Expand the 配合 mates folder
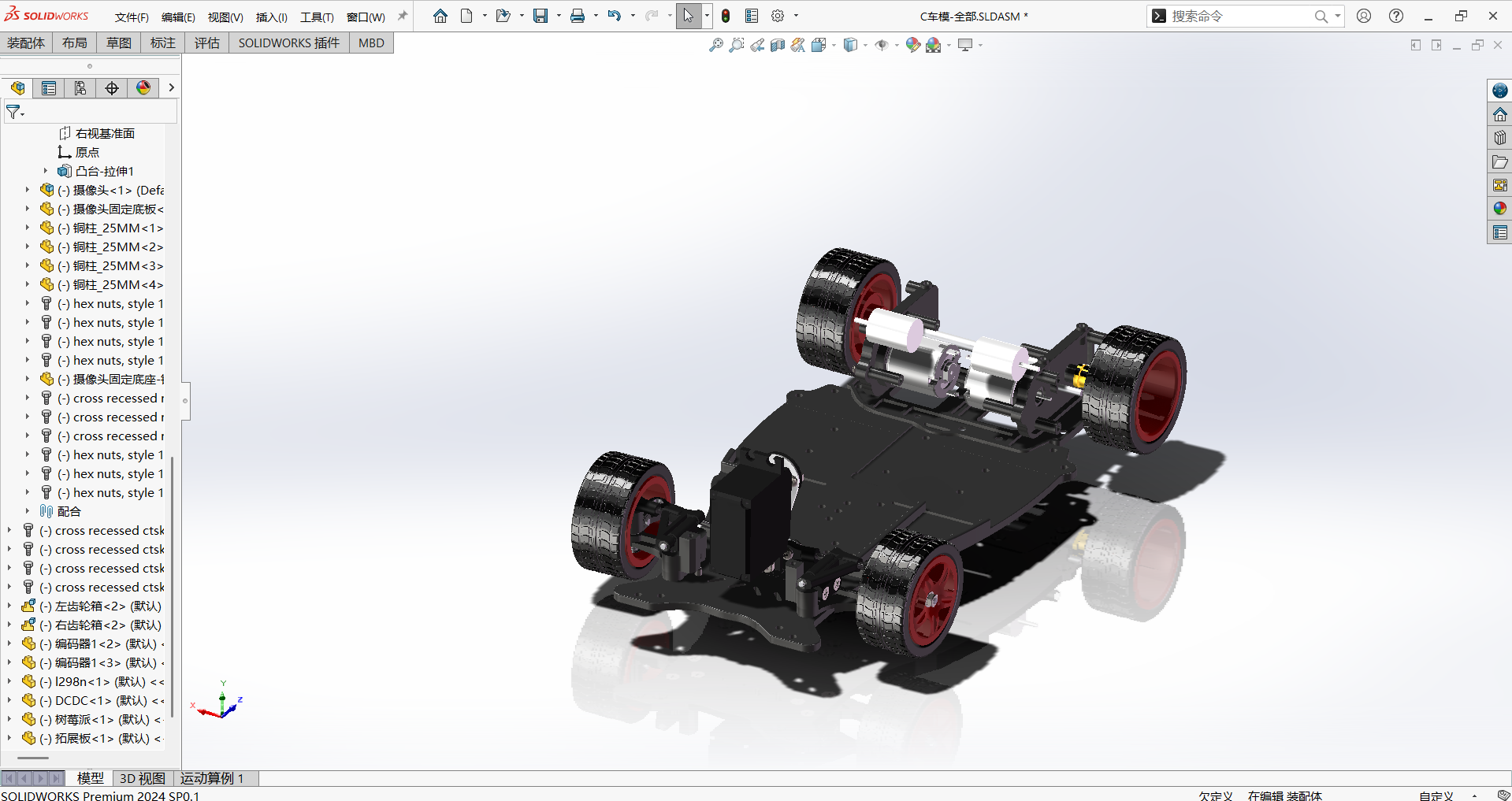 point(28,511)
